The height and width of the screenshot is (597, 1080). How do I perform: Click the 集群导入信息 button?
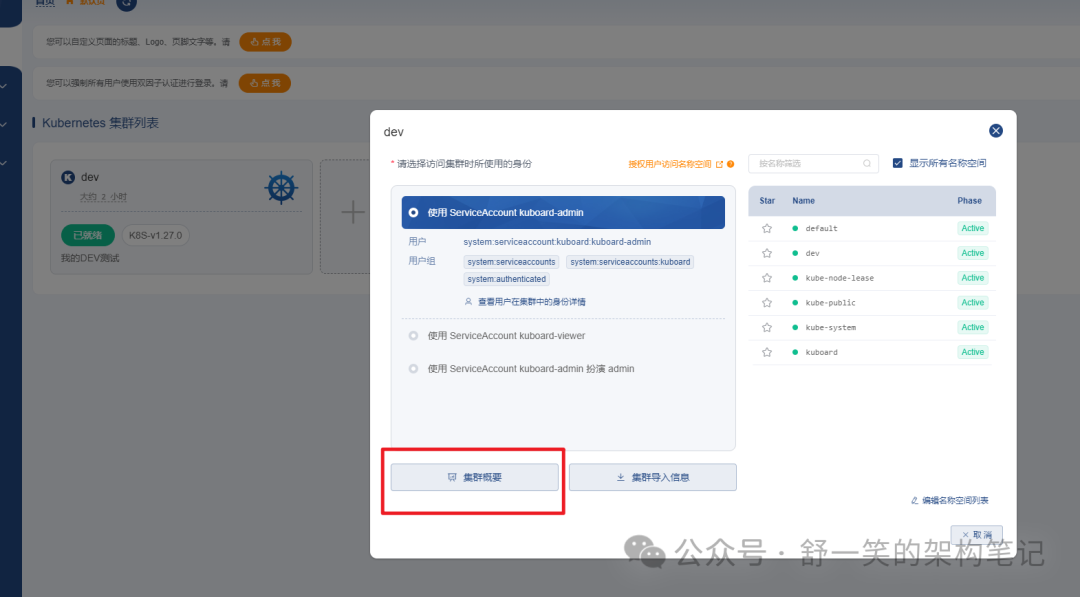click(652, 477)
